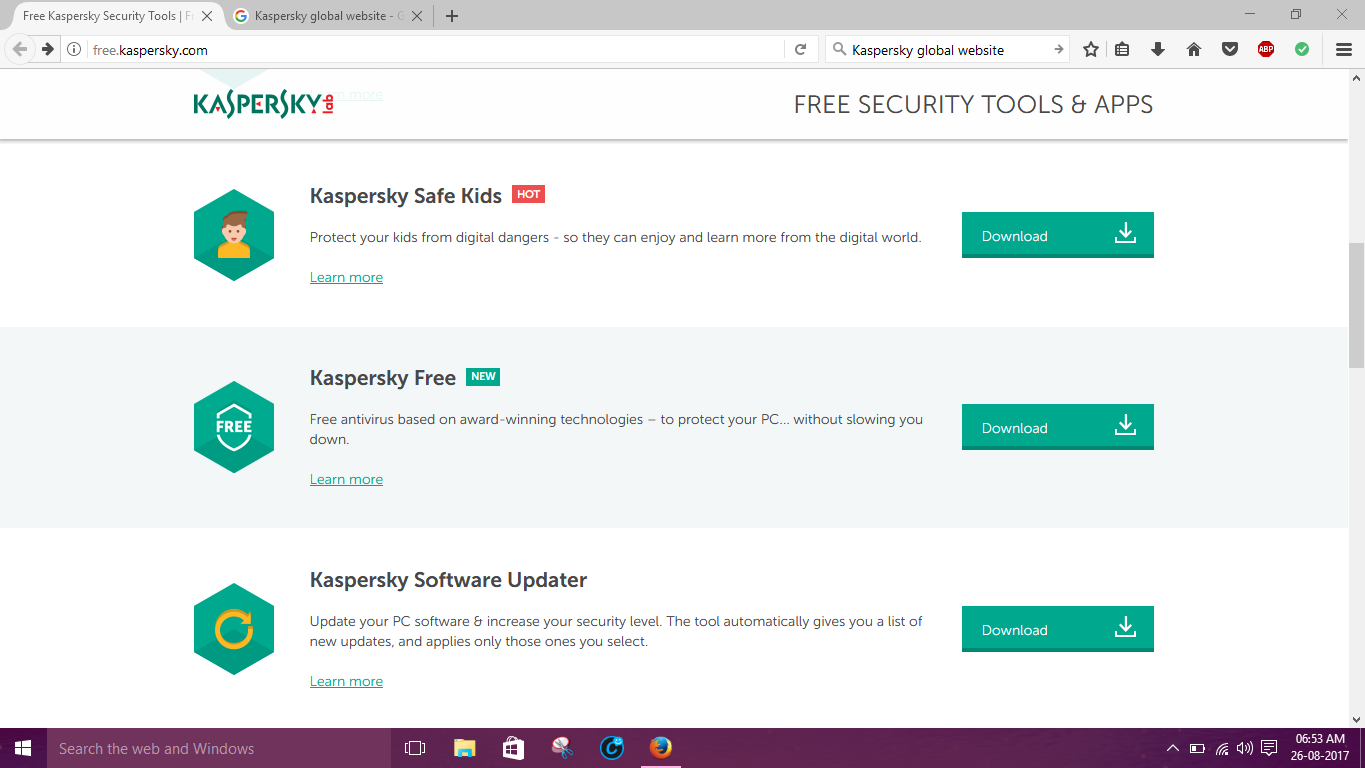Go to the browser home page
The width and height of the screenshot is (1365, 768).
coord(1194,49)
